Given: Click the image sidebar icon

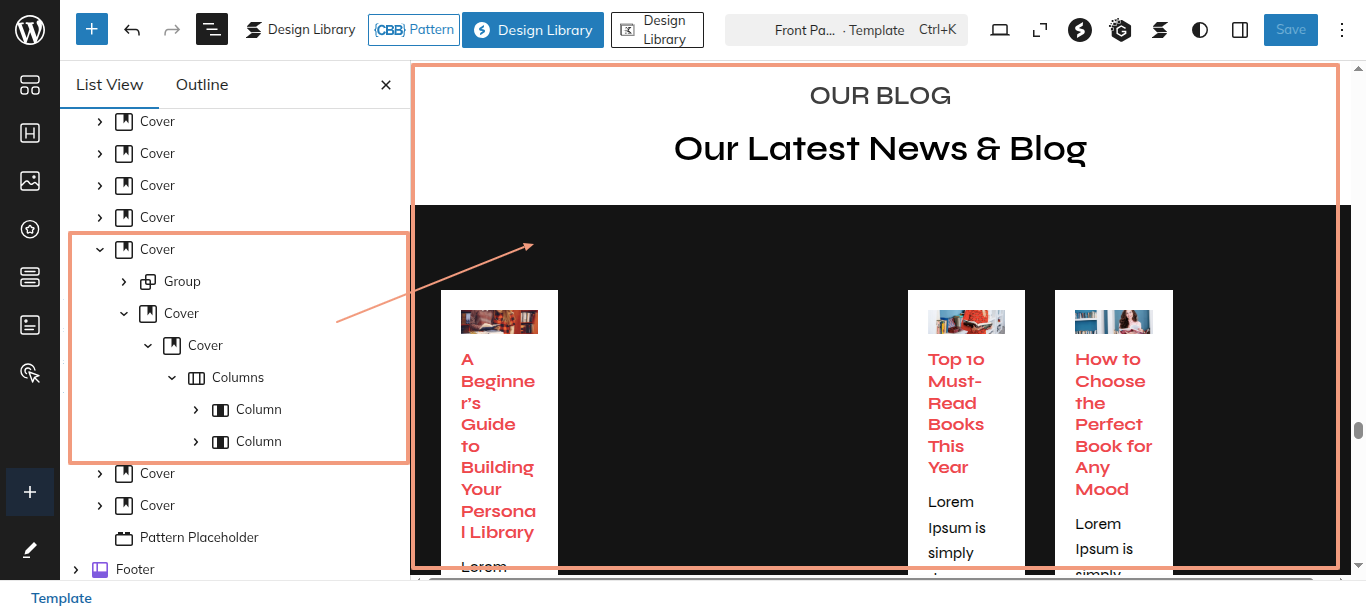Looking at the screenshot, I should (x=30, y=181).
